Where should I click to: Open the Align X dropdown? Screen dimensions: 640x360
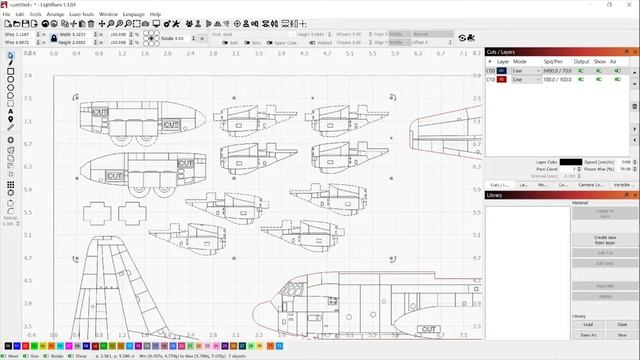tap(400, 34)
